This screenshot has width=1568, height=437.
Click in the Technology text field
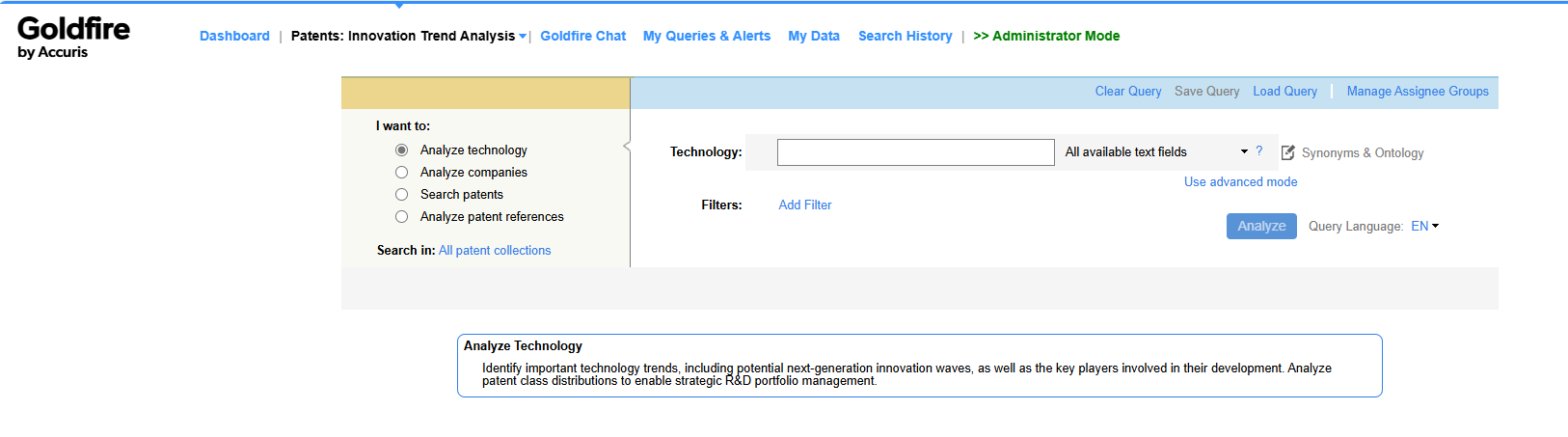915,152
